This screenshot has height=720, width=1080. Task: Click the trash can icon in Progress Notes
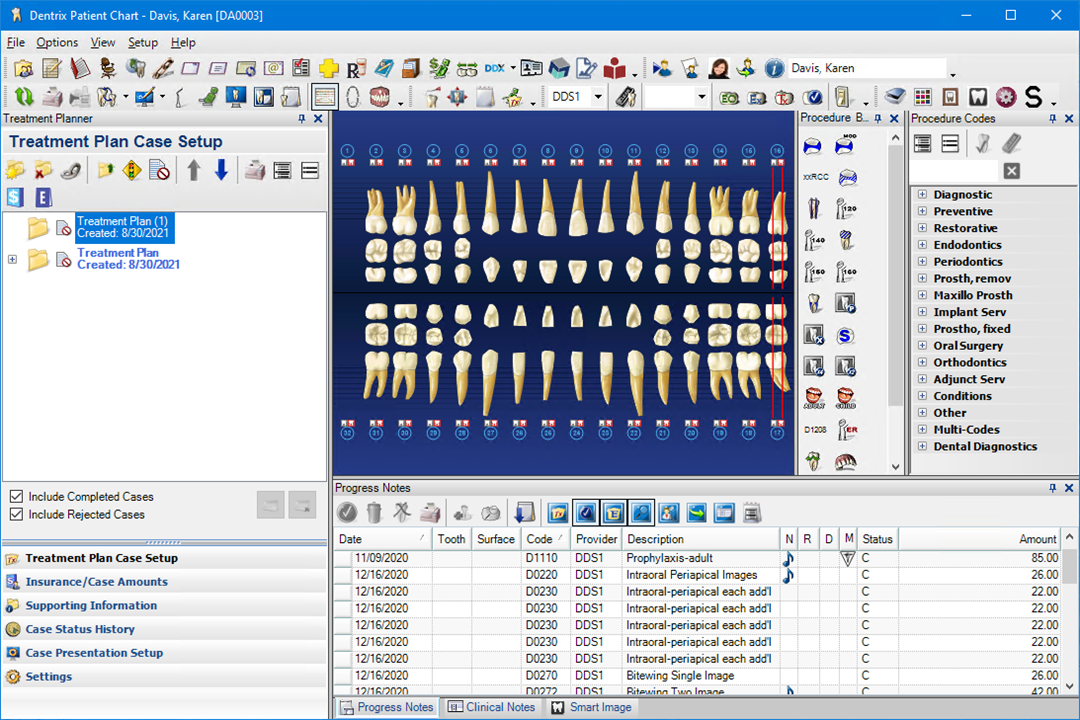click(374, 513)
